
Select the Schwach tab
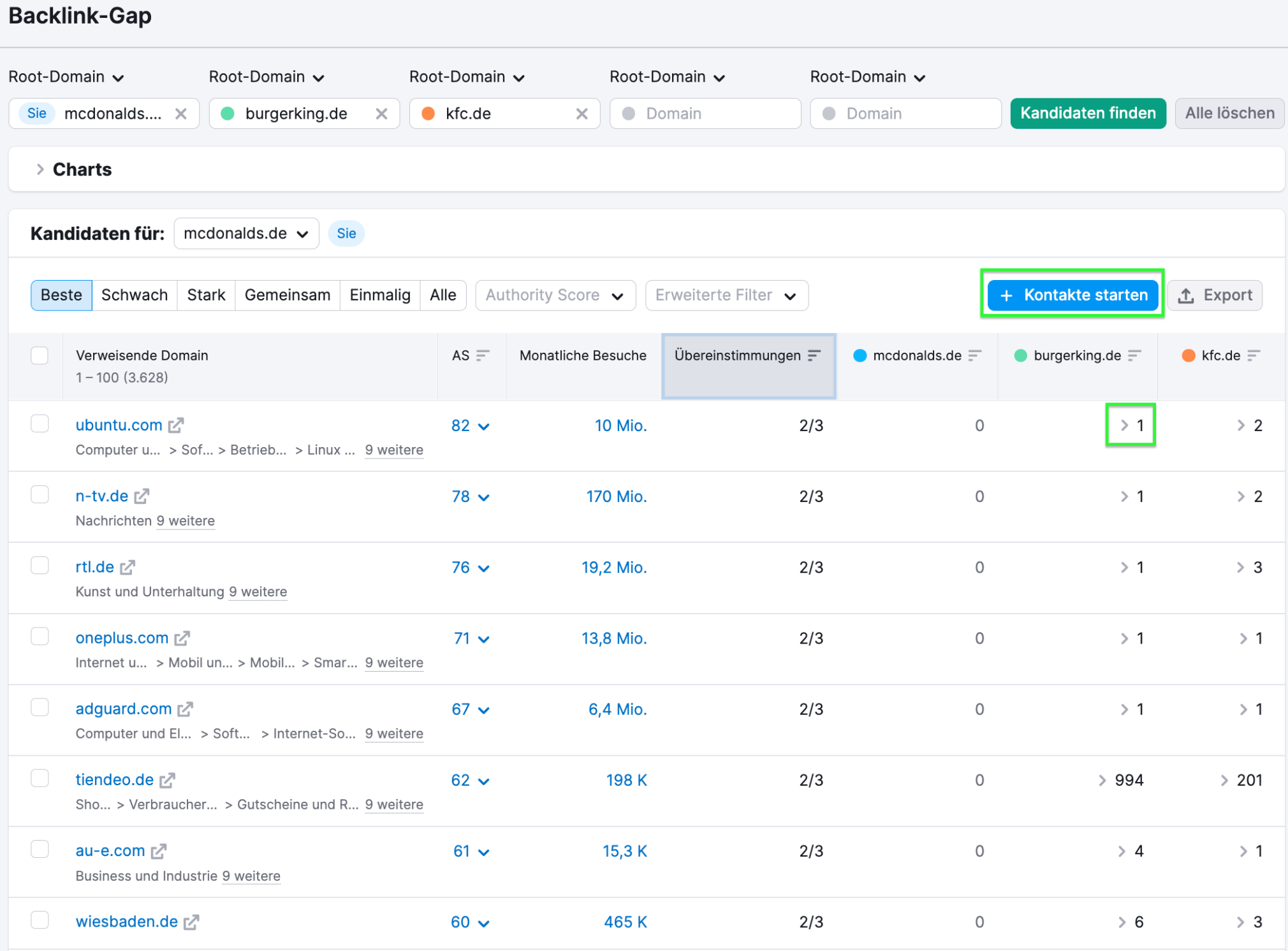tap(135, 295)
